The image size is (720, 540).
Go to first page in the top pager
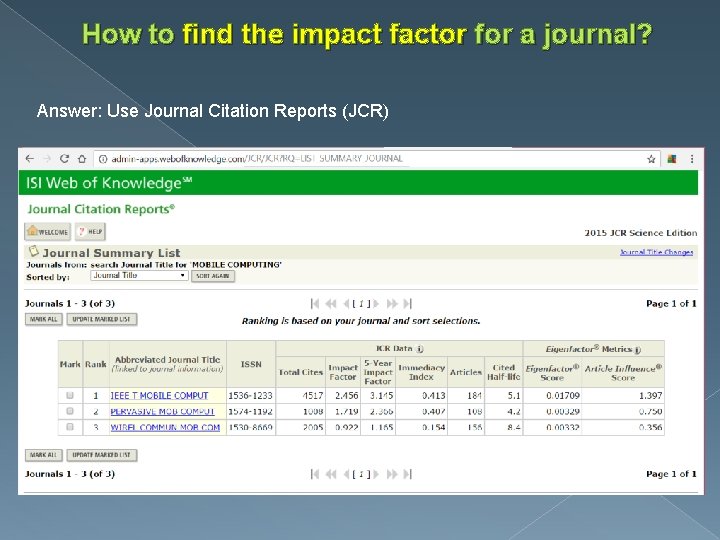point(315,304)
